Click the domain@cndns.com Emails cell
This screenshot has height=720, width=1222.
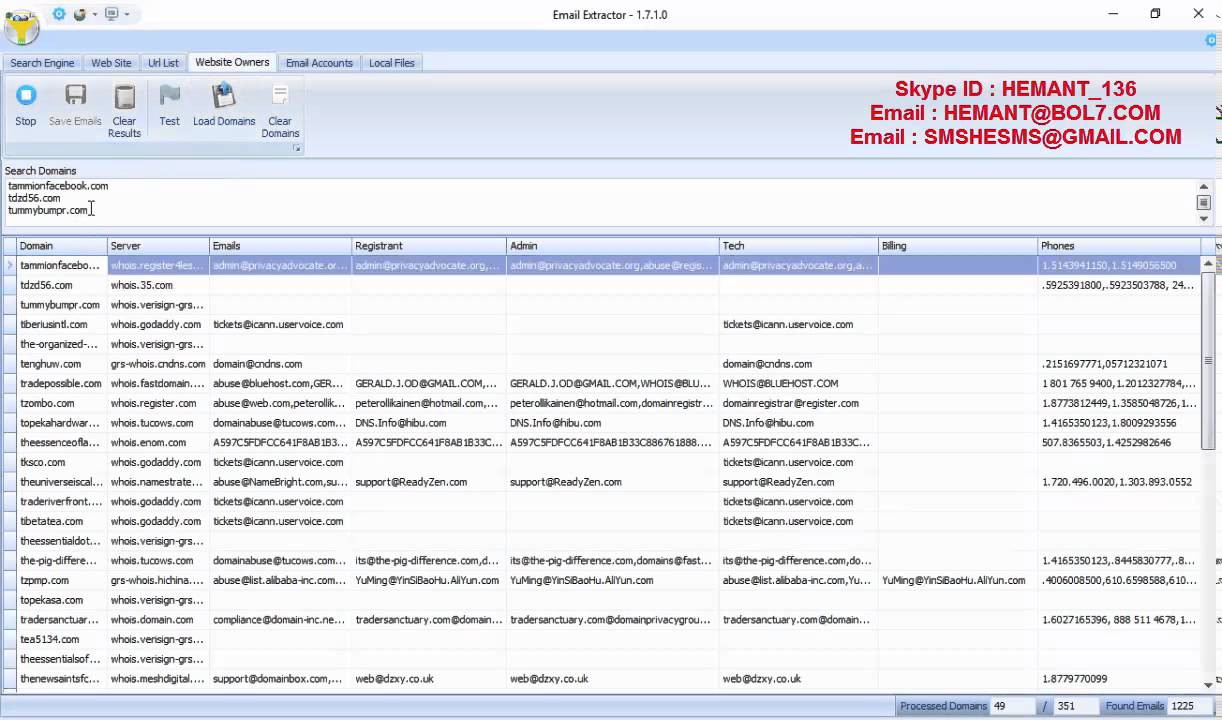280,364
